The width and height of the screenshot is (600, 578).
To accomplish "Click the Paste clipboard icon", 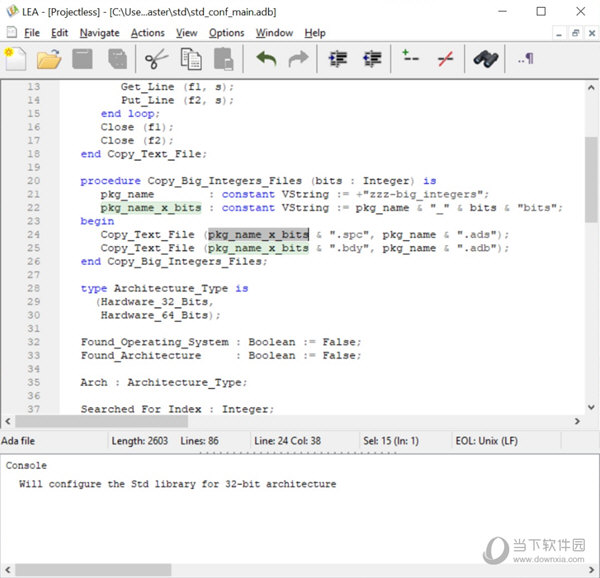I will point(224,59).
